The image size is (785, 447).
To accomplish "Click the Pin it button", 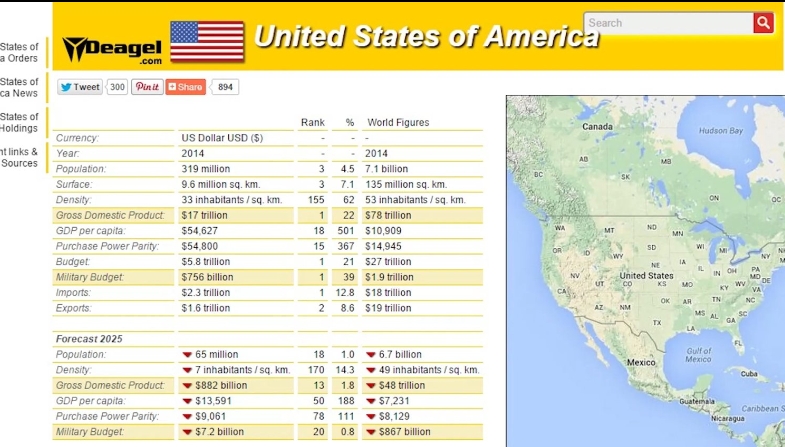I will coord(147,87).
